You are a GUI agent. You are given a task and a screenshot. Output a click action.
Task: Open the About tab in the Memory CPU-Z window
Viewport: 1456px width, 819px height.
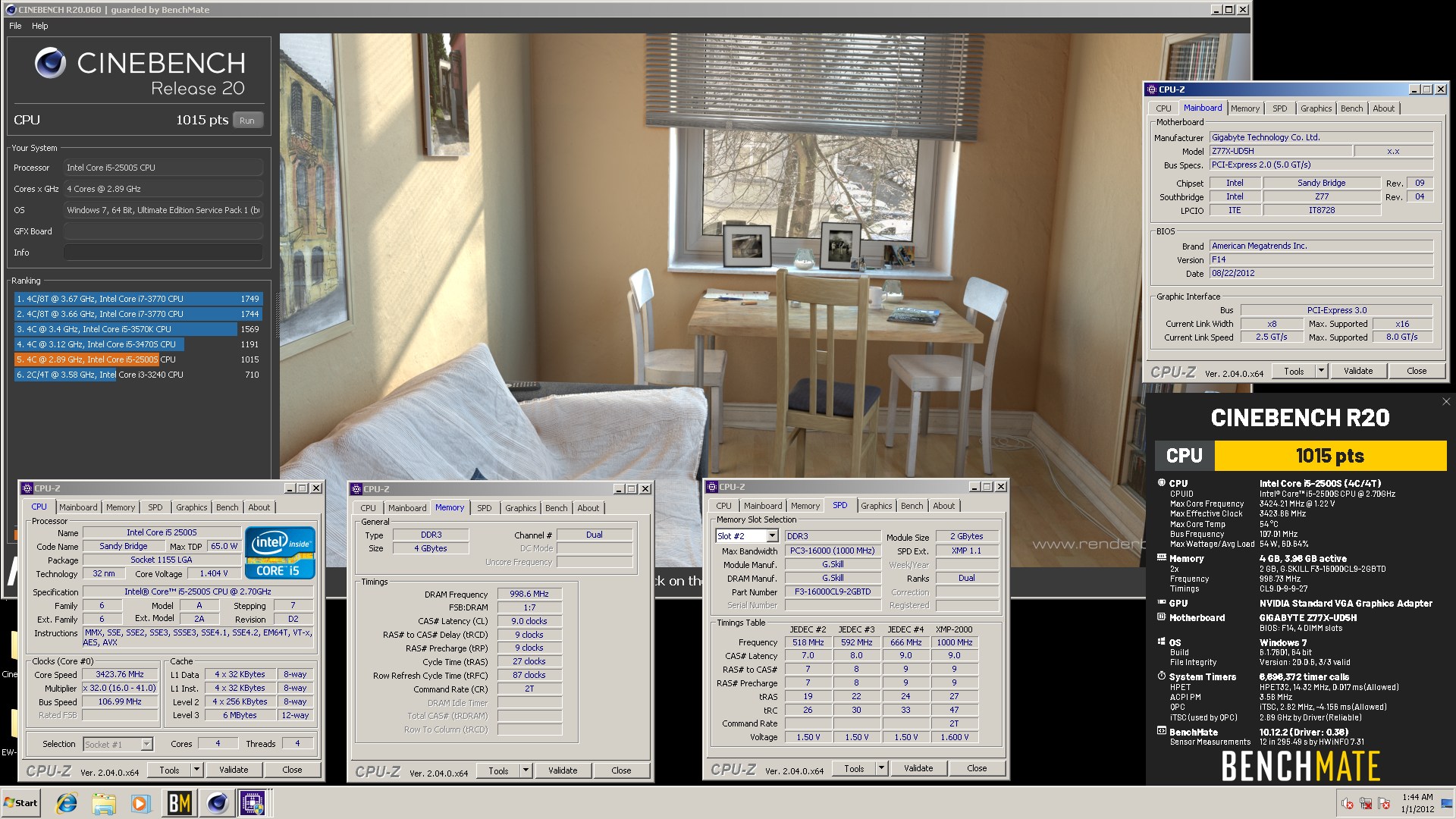(588, 508)
